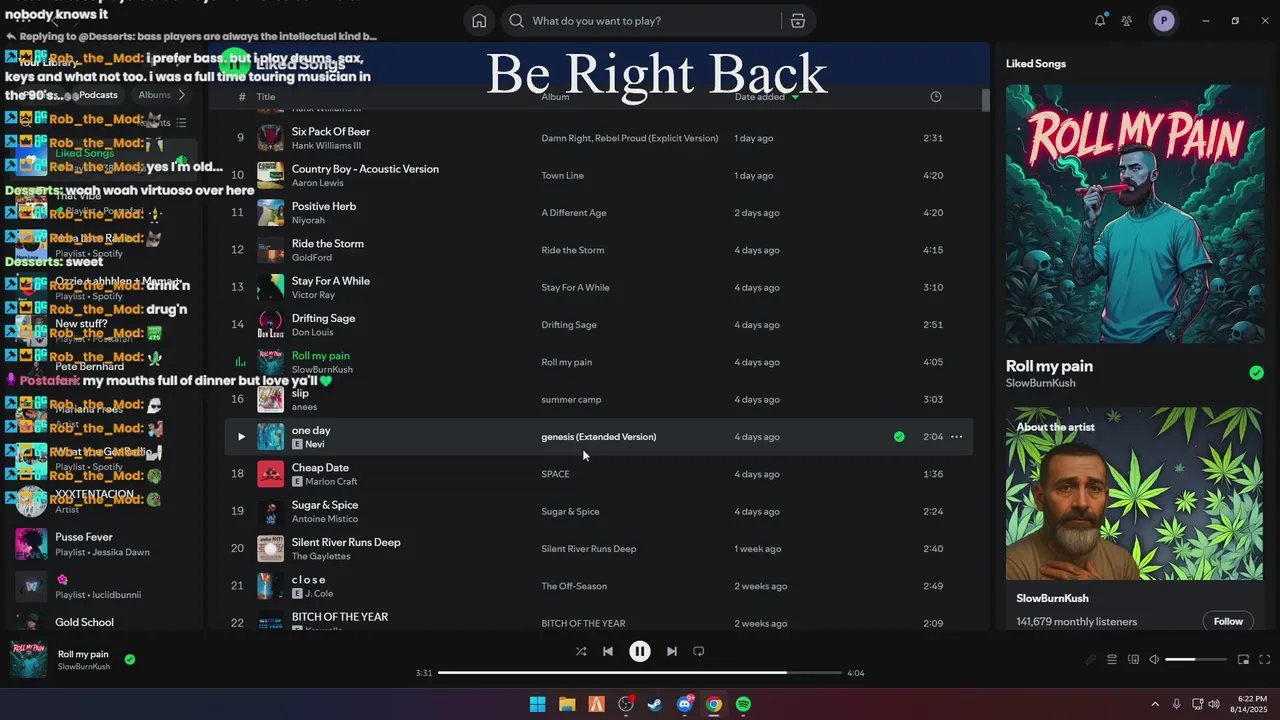Play the song 'one day' by Nevi
Screen dimensions: 1280x720
[x=241, y=437]
